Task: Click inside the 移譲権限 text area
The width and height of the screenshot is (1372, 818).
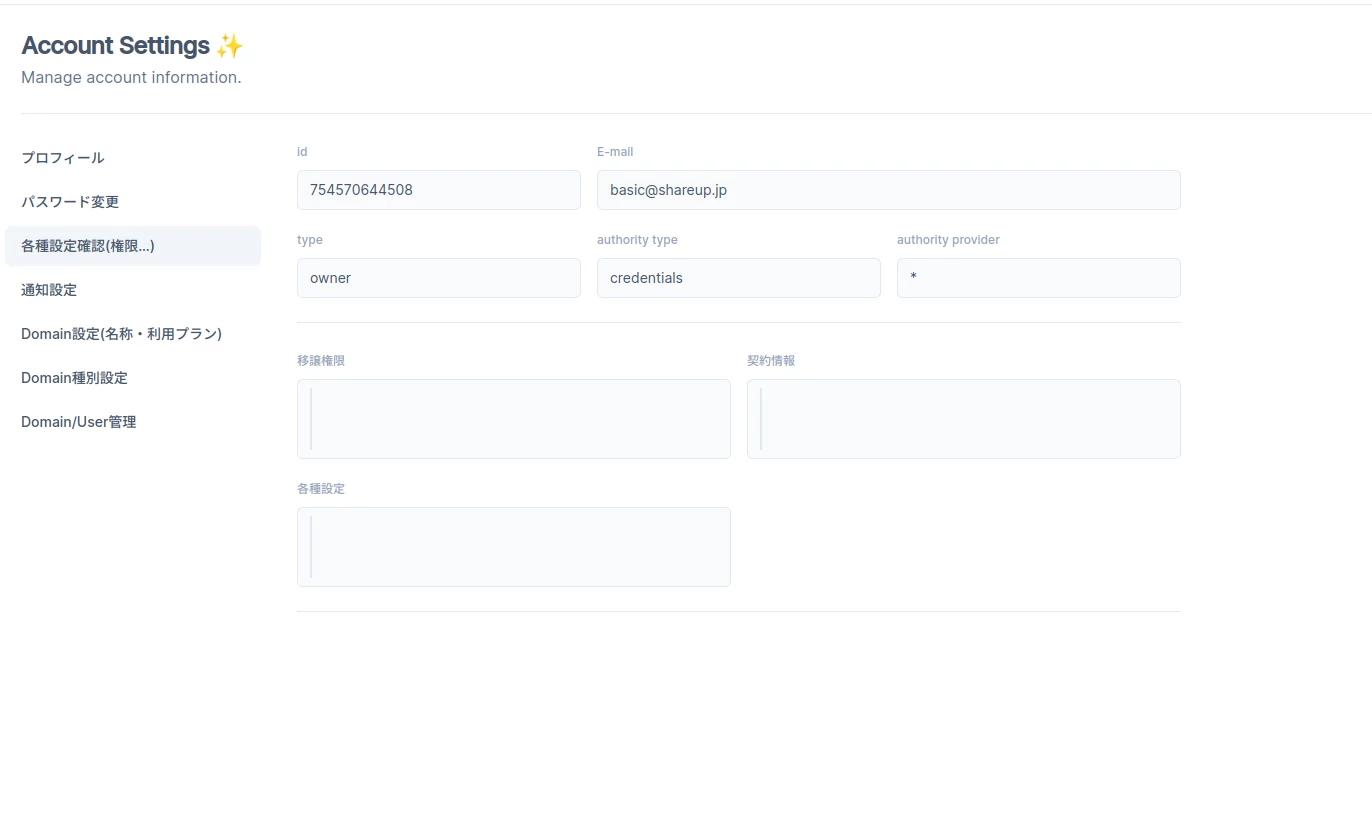Action: point(514,419)
